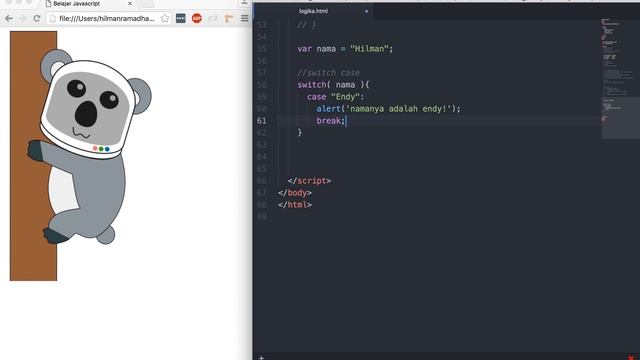
Task: Click the "Endy" case string
Action: tap(345, 97)
